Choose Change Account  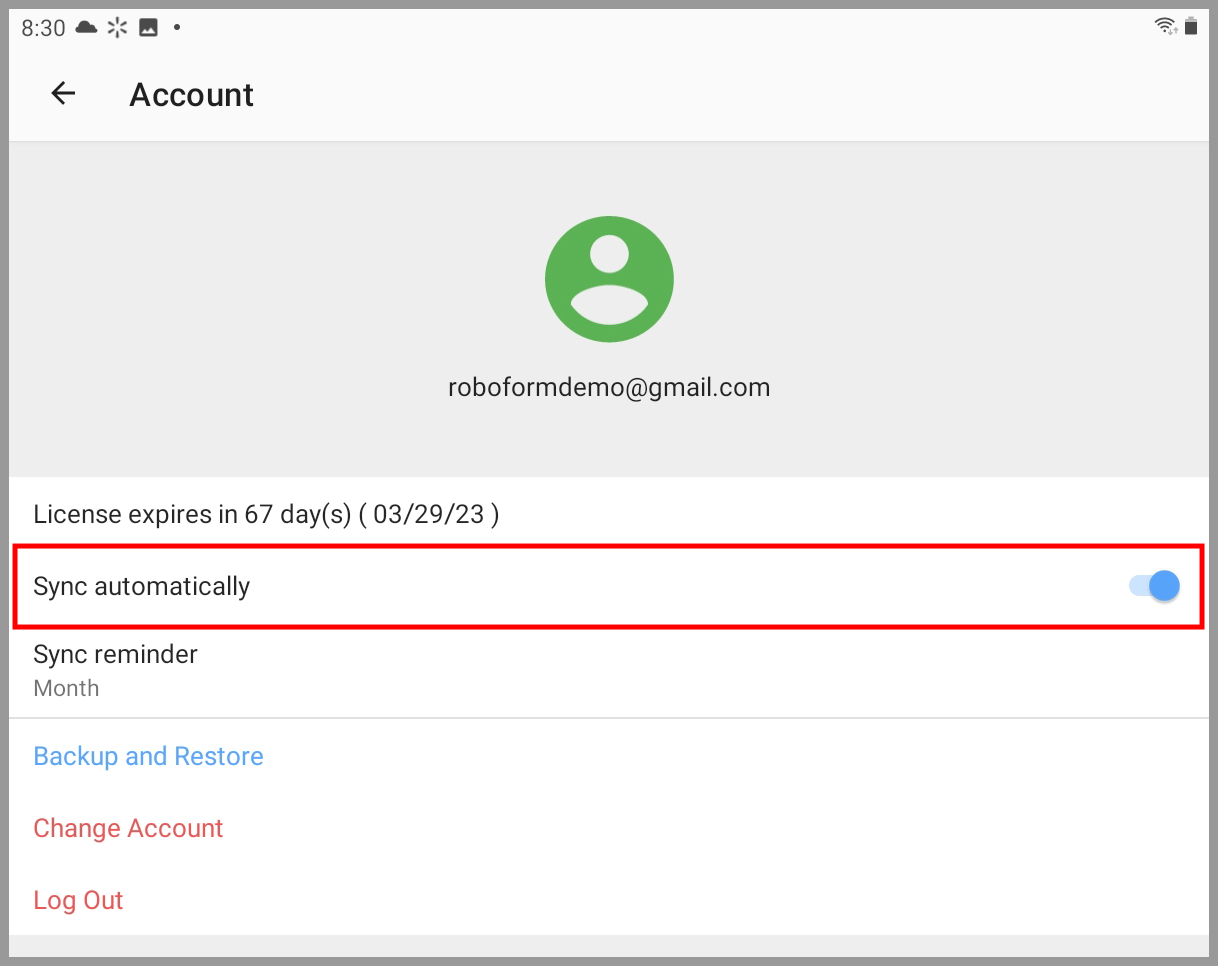coord(128,828)
